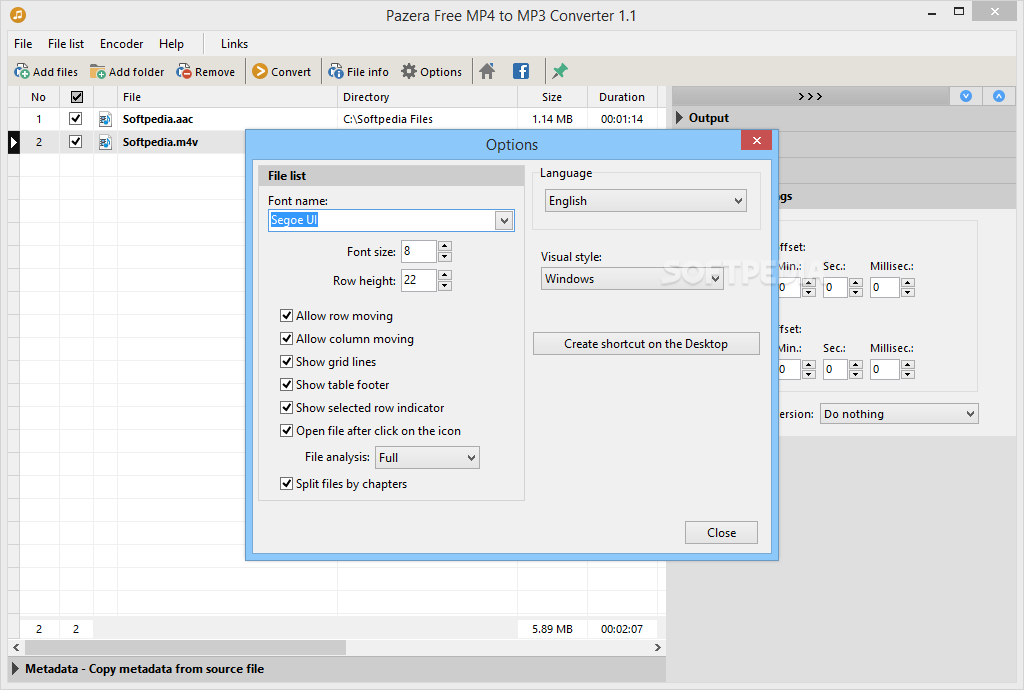Click Create shortcut on the Desktop button

[646, 344]
